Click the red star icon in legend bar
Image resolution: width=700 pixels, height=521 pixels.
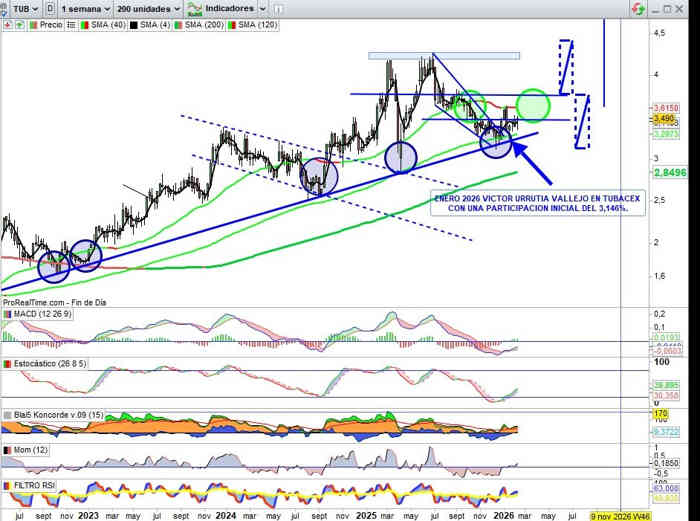click(6, 24)
